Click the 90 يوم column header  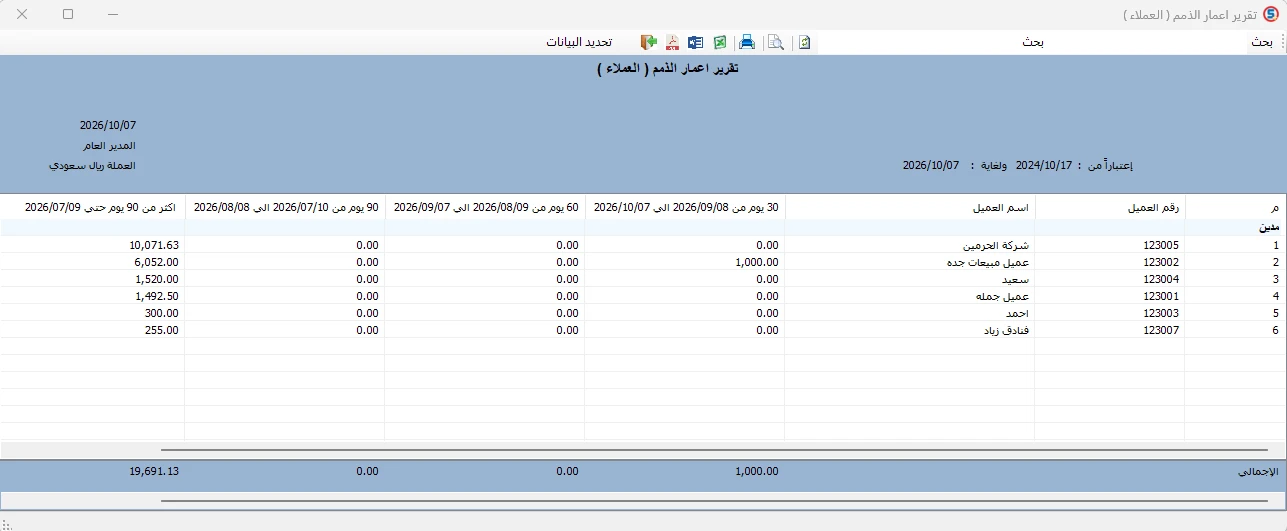point(285,207)
